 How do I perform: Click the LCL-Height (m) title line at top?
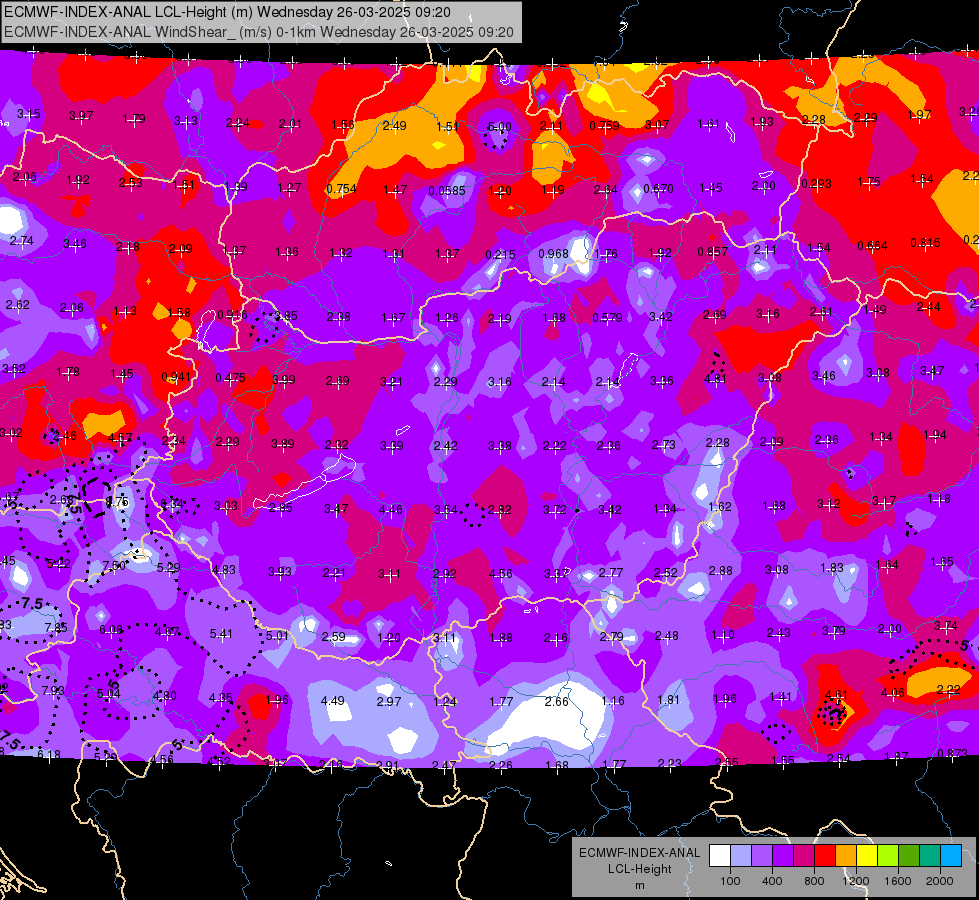(227, 12)
